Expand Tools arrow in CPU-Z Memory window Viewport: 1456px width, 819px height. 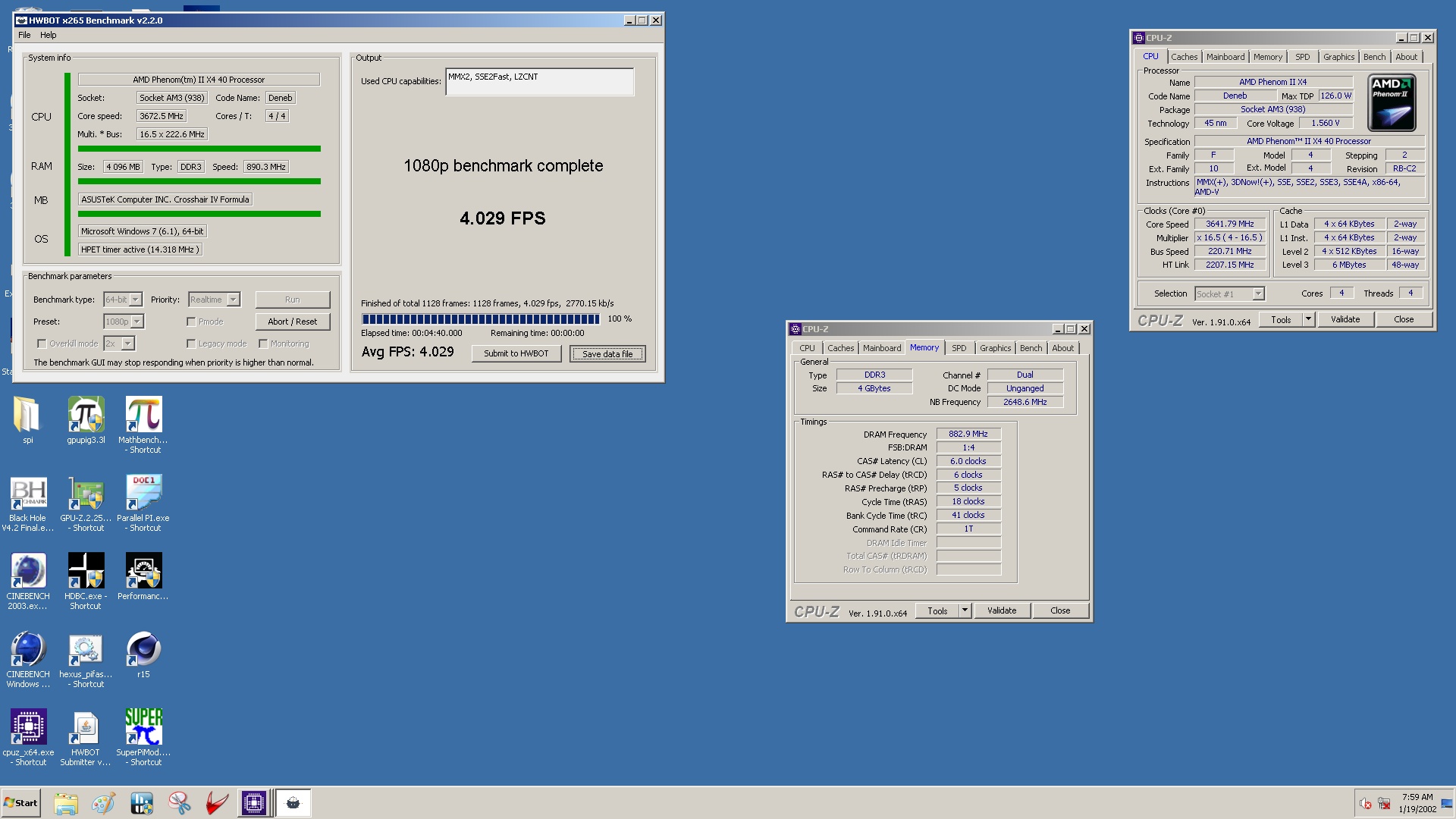point(965,610)
